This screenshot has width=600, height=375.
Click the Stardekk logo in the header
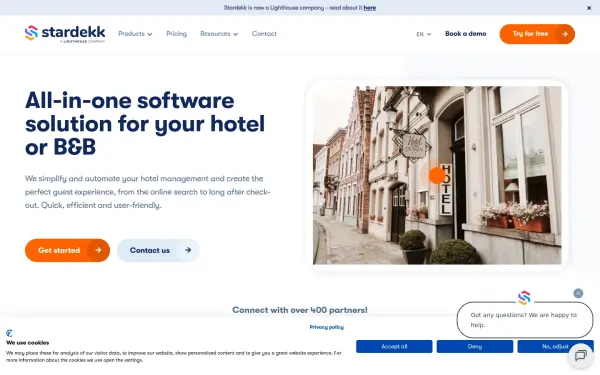[x=65, y=34]
